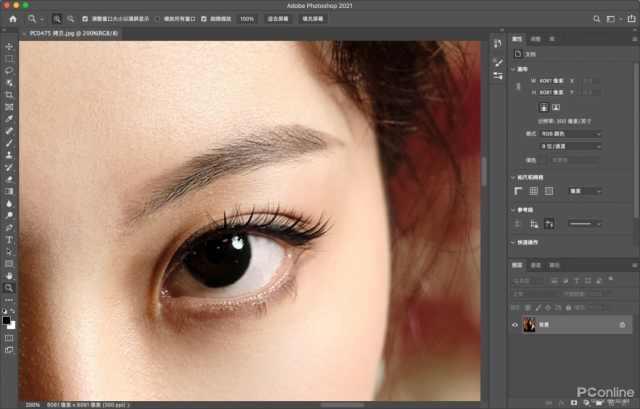Click the 100% zoom button
Image resolution: width=640 pixels, height=409 pixels.
point(247,19)
